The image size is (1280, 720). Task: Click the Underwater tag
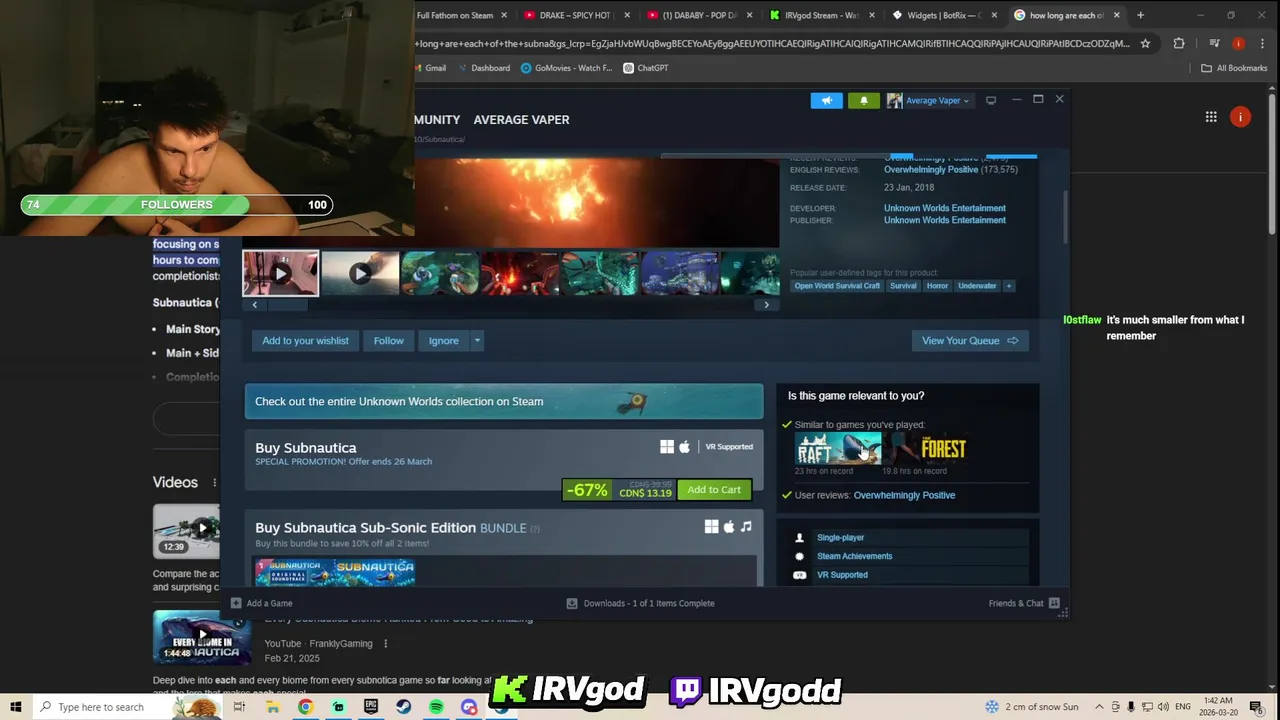pyautogui.click(x=977, y=286)
